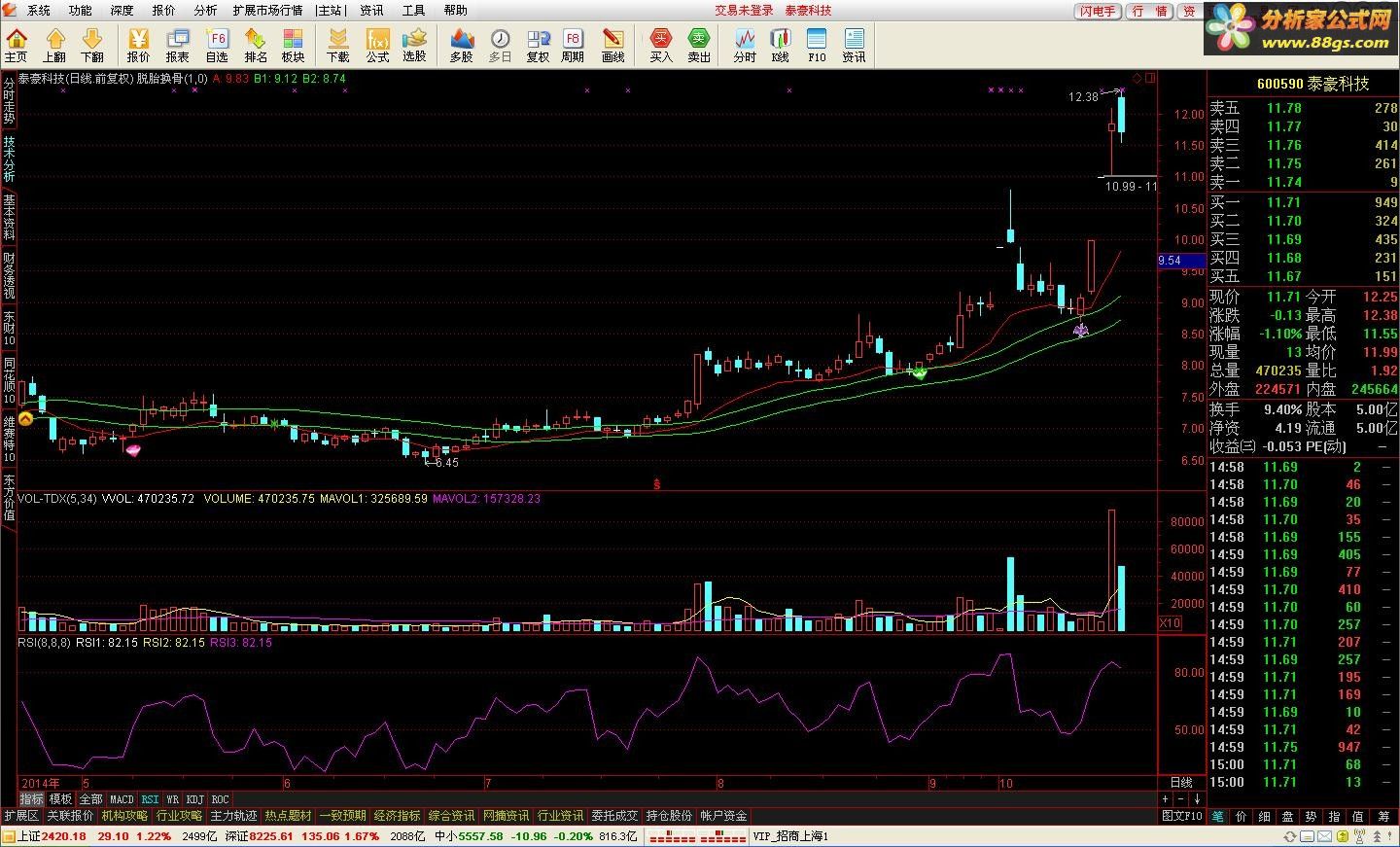Select the 基本资料 side tab
Image resolution: width=1400 pixels, height=847 pixels.
coord(9,217)
